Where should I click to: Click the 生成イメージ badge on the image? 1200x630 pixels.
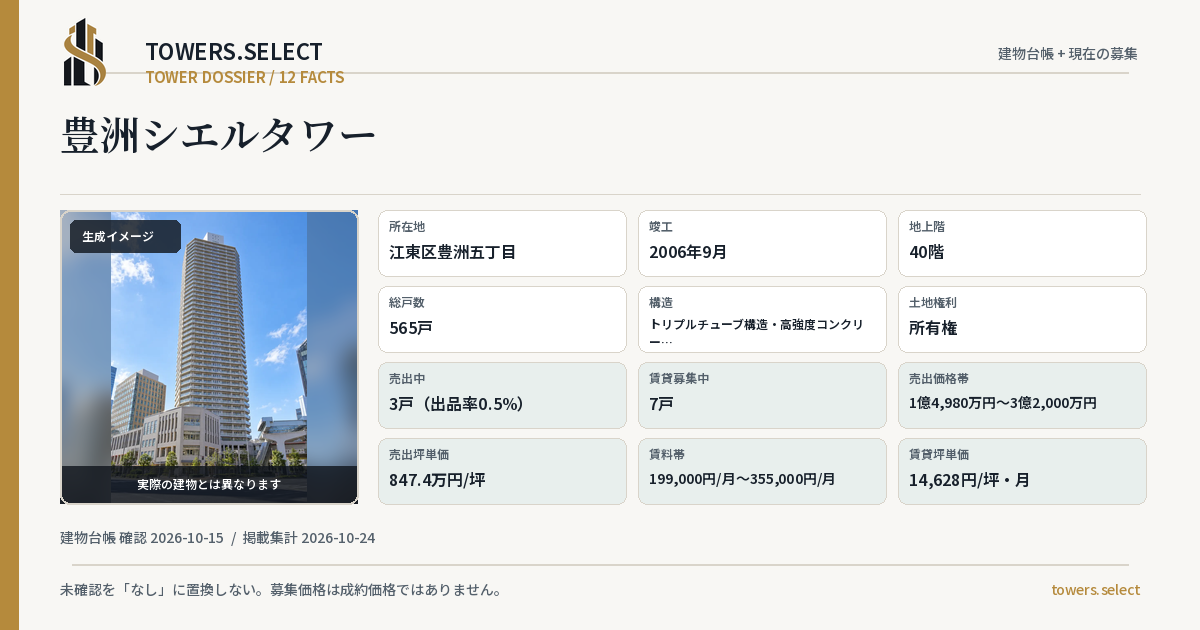125,237
